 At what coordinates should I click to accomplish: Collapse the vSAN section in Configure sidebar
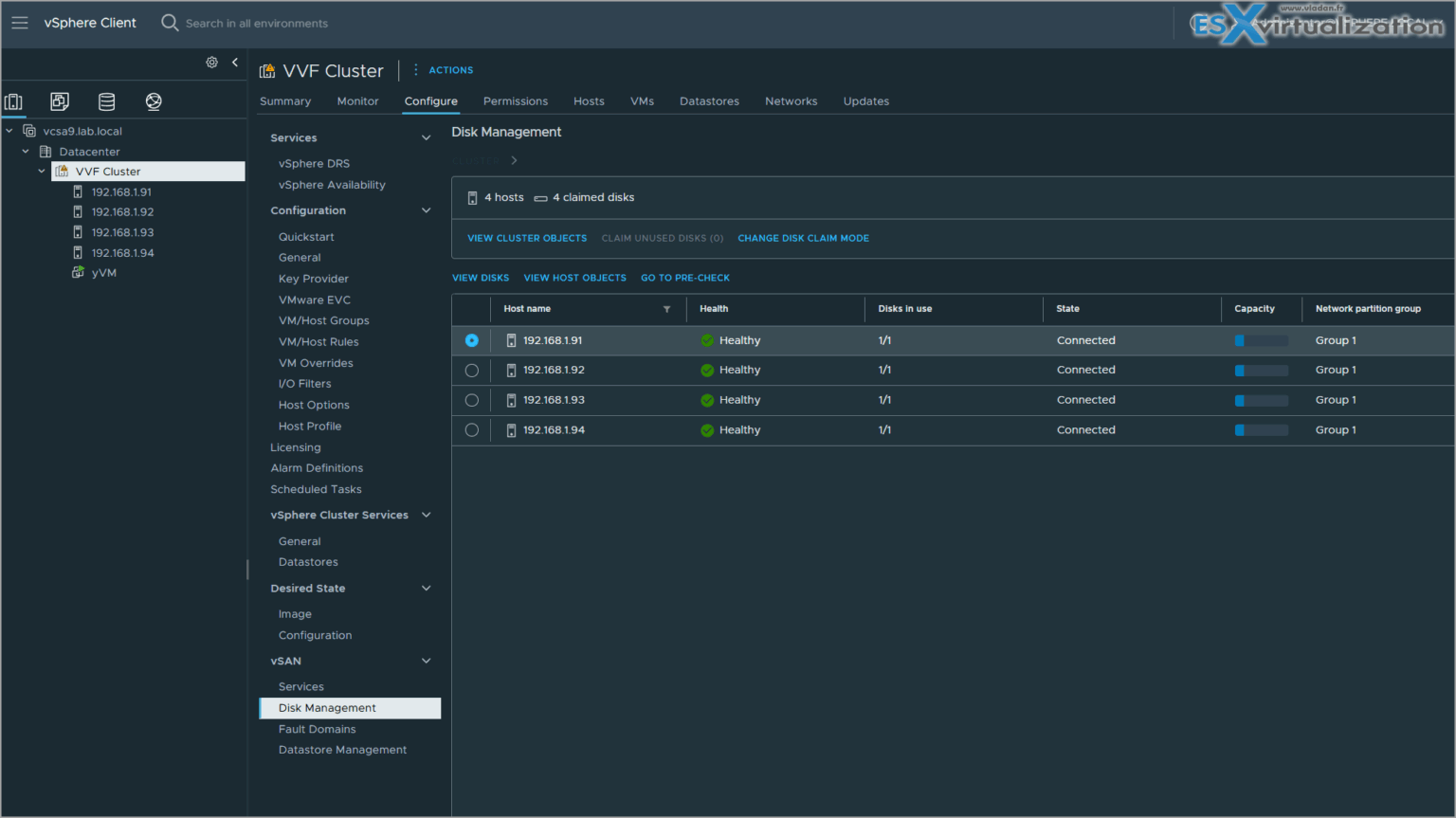pos(425,661)
